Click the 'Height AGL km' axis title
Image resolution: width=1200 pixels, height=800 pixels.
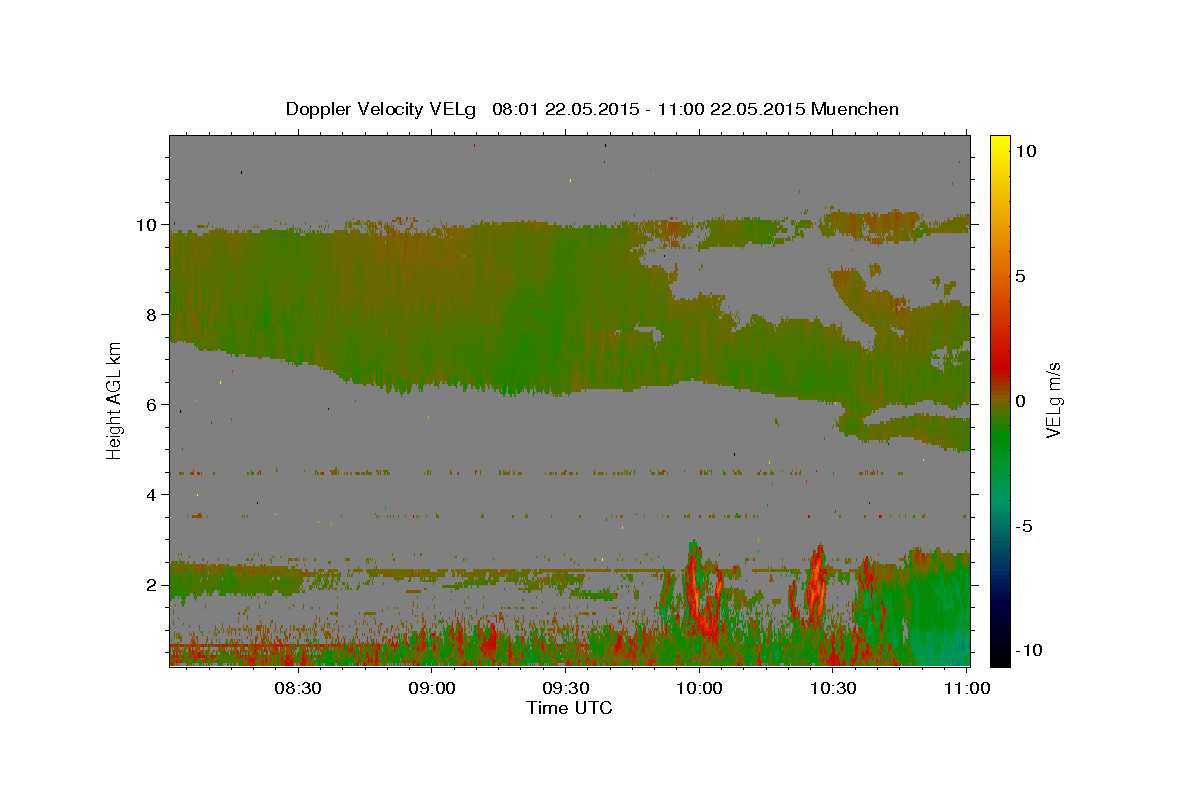pos(115,400)
